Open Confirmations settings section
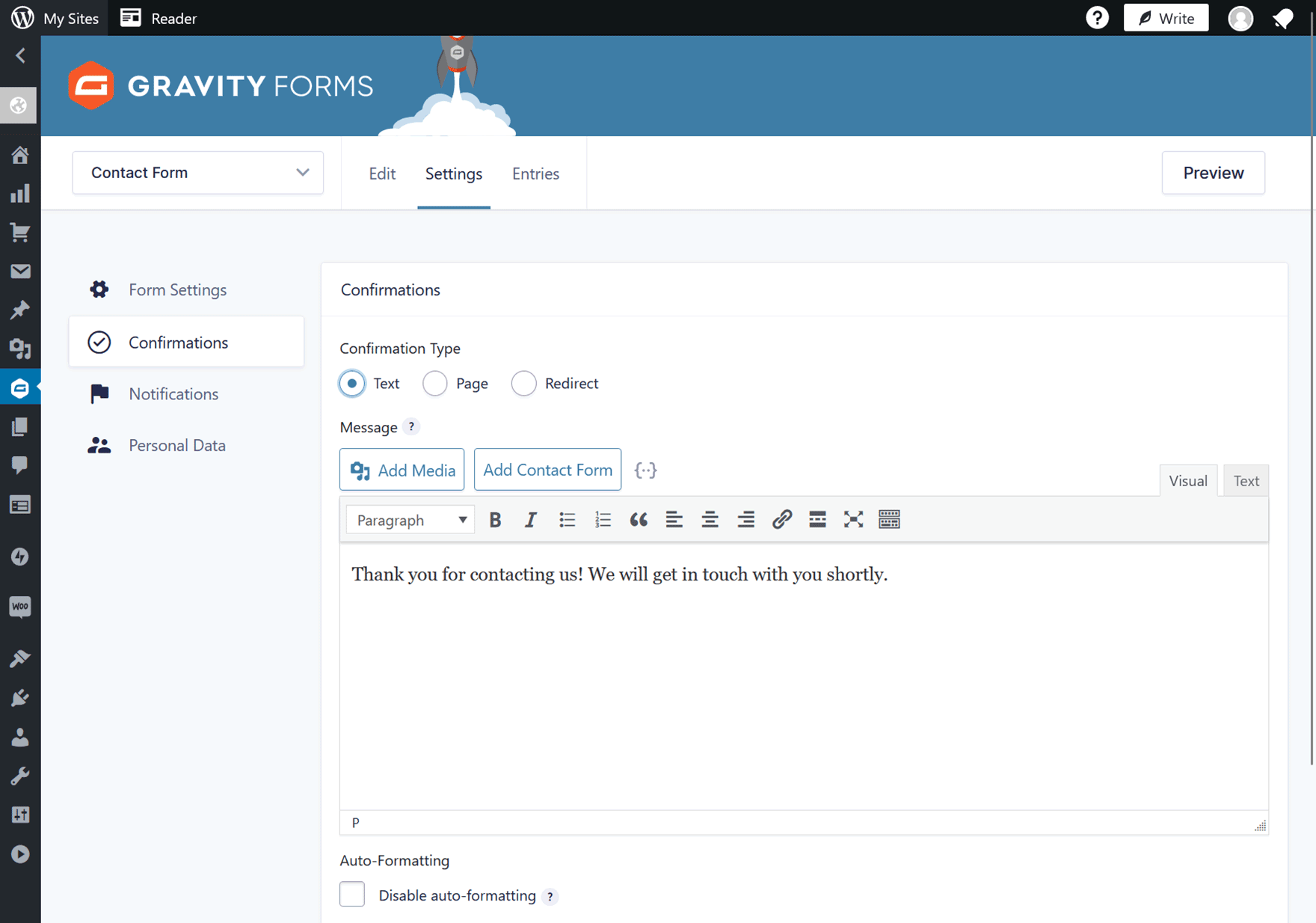The width and height of the screenshot is (1316, 923). (186, 342)
